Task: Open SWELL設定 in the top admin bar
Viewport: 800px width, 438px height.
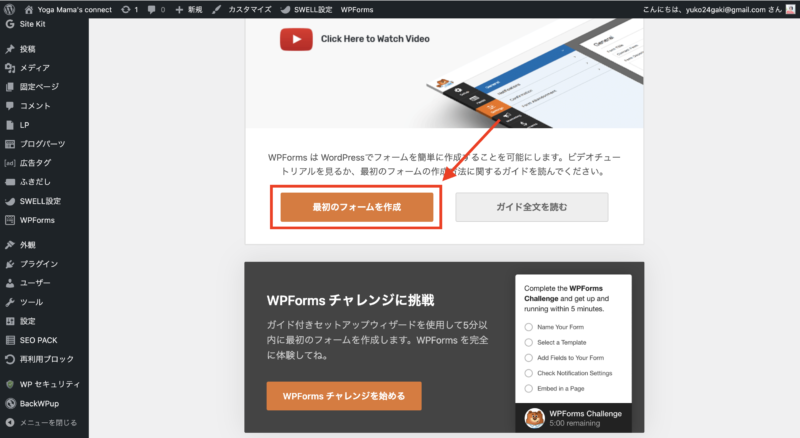Action: 306,10
